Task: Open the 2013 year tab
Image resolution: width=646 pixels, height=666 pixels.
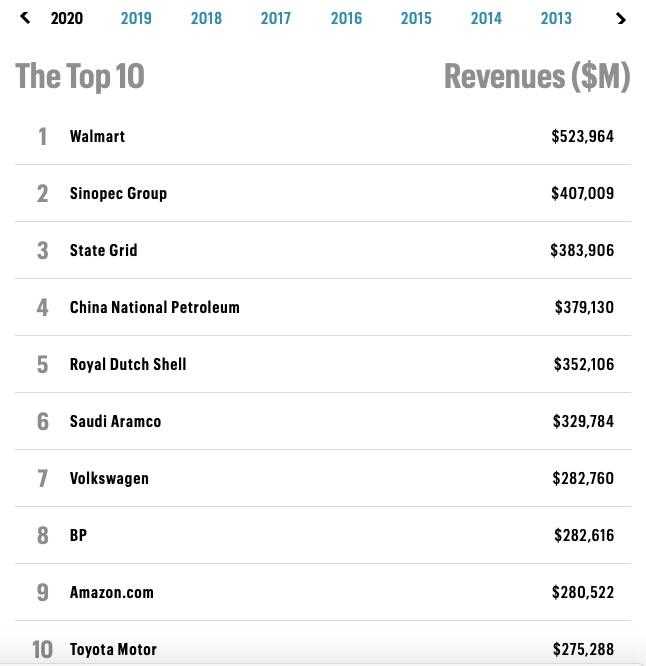Action: [x=556, y=18]
